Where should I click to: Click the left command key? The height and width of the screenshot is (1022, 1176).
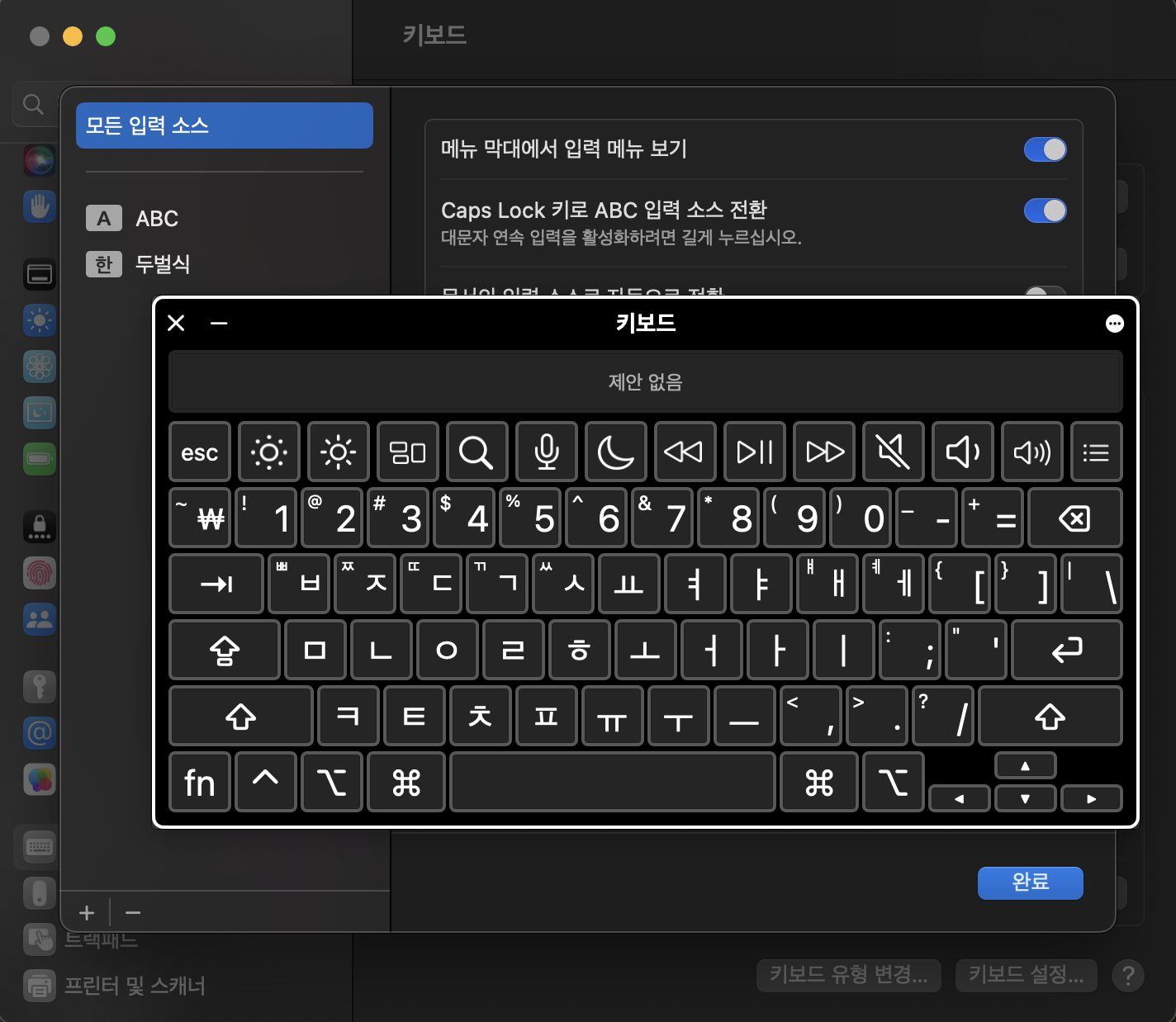406,782
